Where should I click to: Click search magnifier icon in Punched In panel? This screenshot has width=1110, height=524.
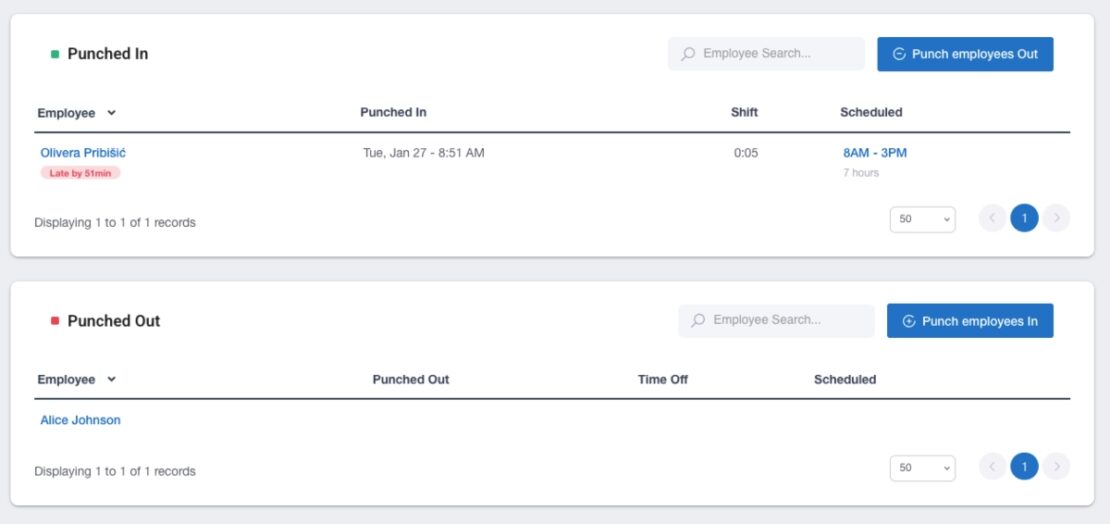[688, 54]
